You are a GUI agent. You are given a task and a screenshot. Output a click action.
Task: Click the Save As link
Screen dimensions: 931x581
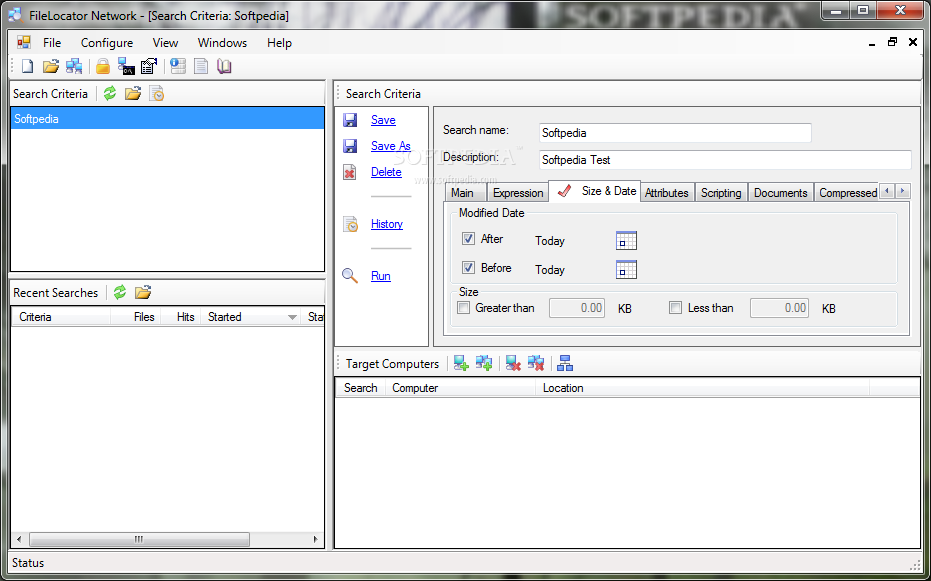[391, 146]
